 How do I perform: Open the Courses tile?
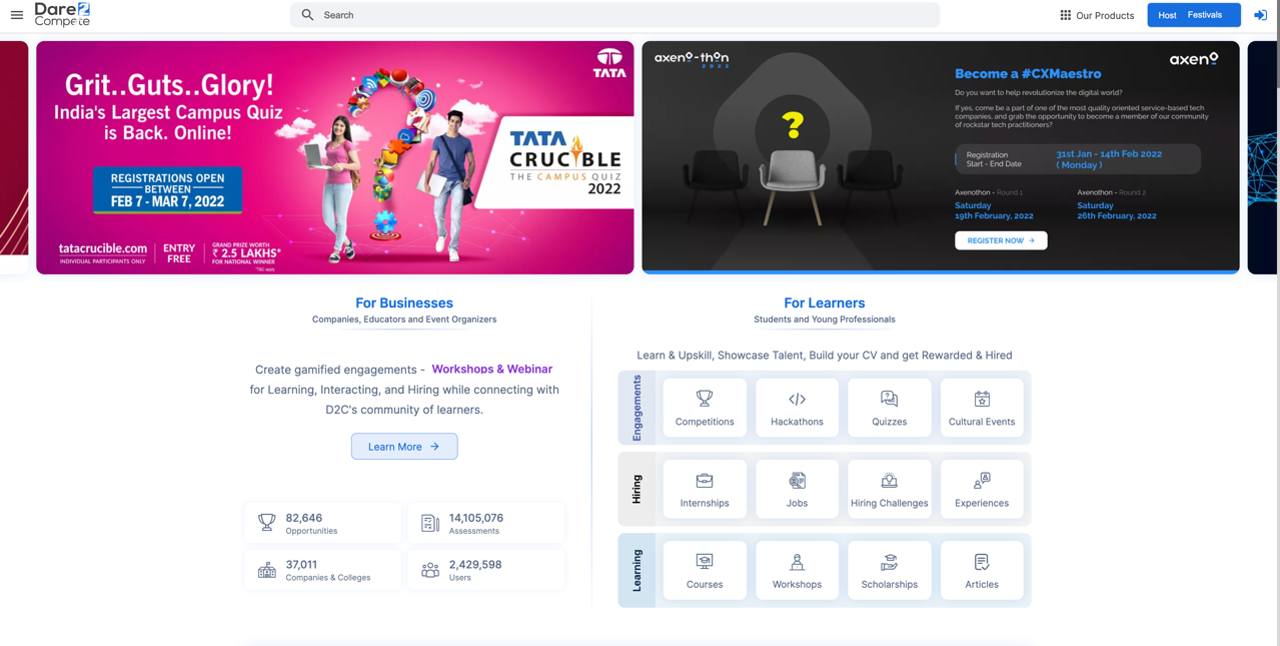pyautogui.click(x=705, y=571)
